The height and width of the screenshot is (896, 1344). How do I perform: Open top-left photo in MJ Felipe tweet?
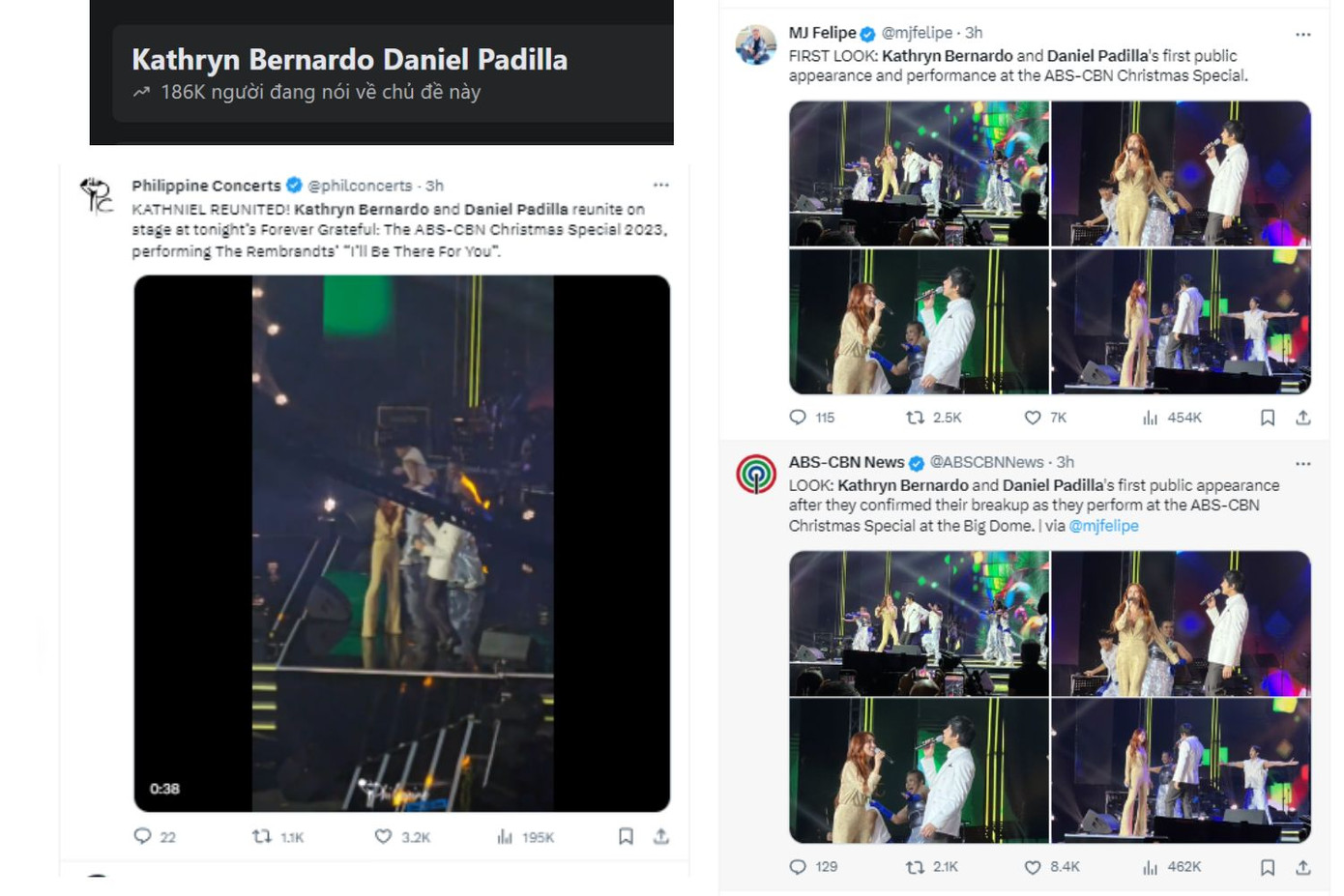[919, 174]
